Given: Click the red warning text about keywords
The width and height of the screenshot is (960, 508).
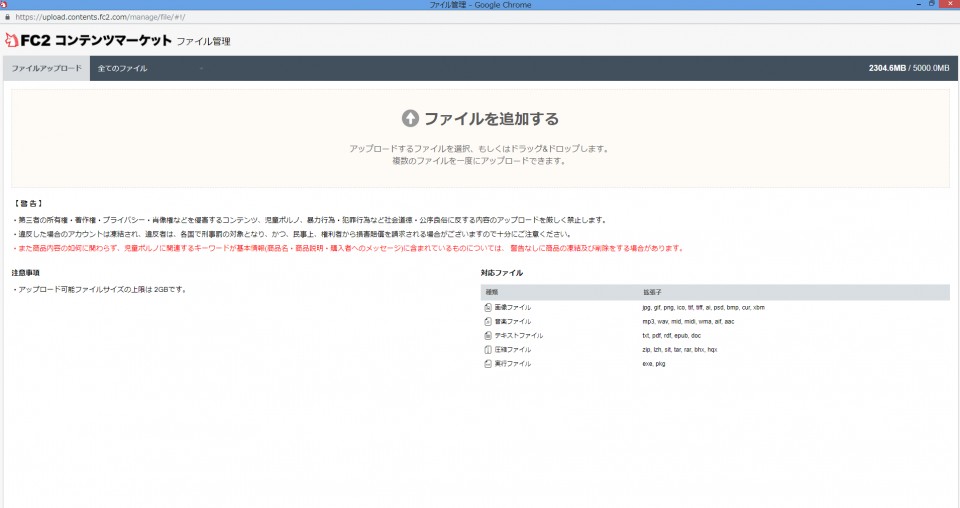Looking at the screenshot, I should coord(350,248).
